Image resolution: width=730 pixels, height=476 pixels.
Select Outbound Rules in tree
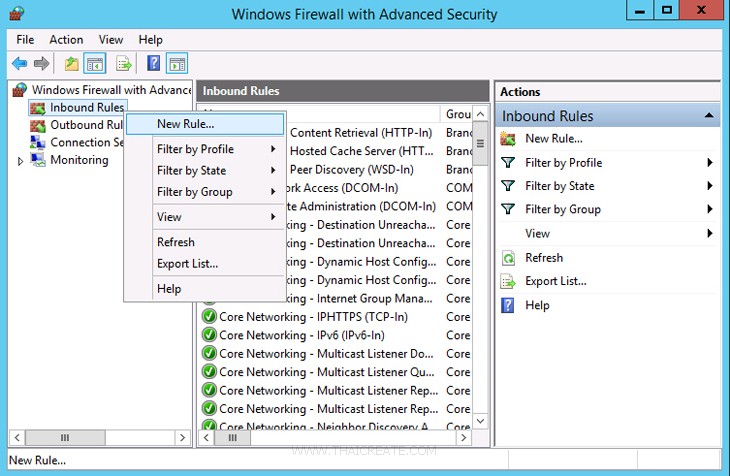coord(86,125)
